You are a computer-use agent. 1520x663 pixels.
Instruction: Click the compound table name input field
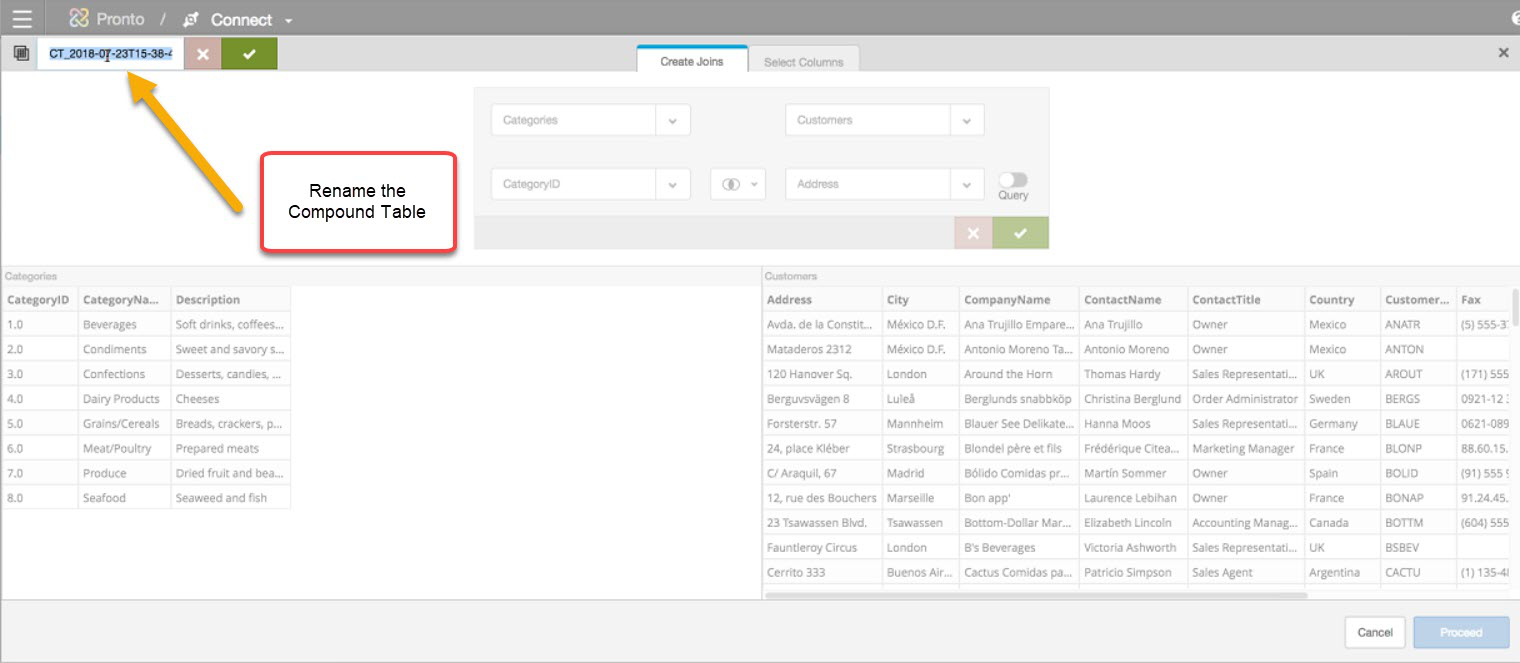tap(110, 54)
